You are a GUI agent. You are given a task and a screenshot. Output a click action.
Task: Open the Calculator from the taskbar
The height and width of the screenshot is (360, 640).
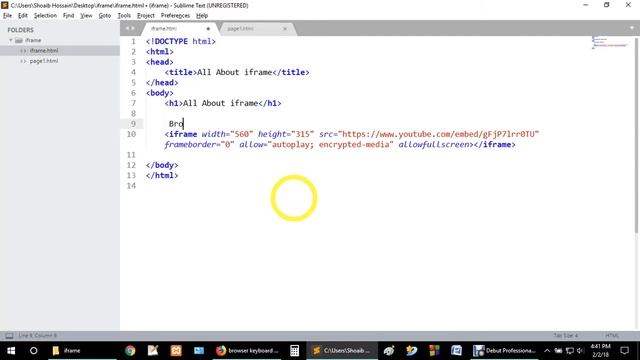294,351
